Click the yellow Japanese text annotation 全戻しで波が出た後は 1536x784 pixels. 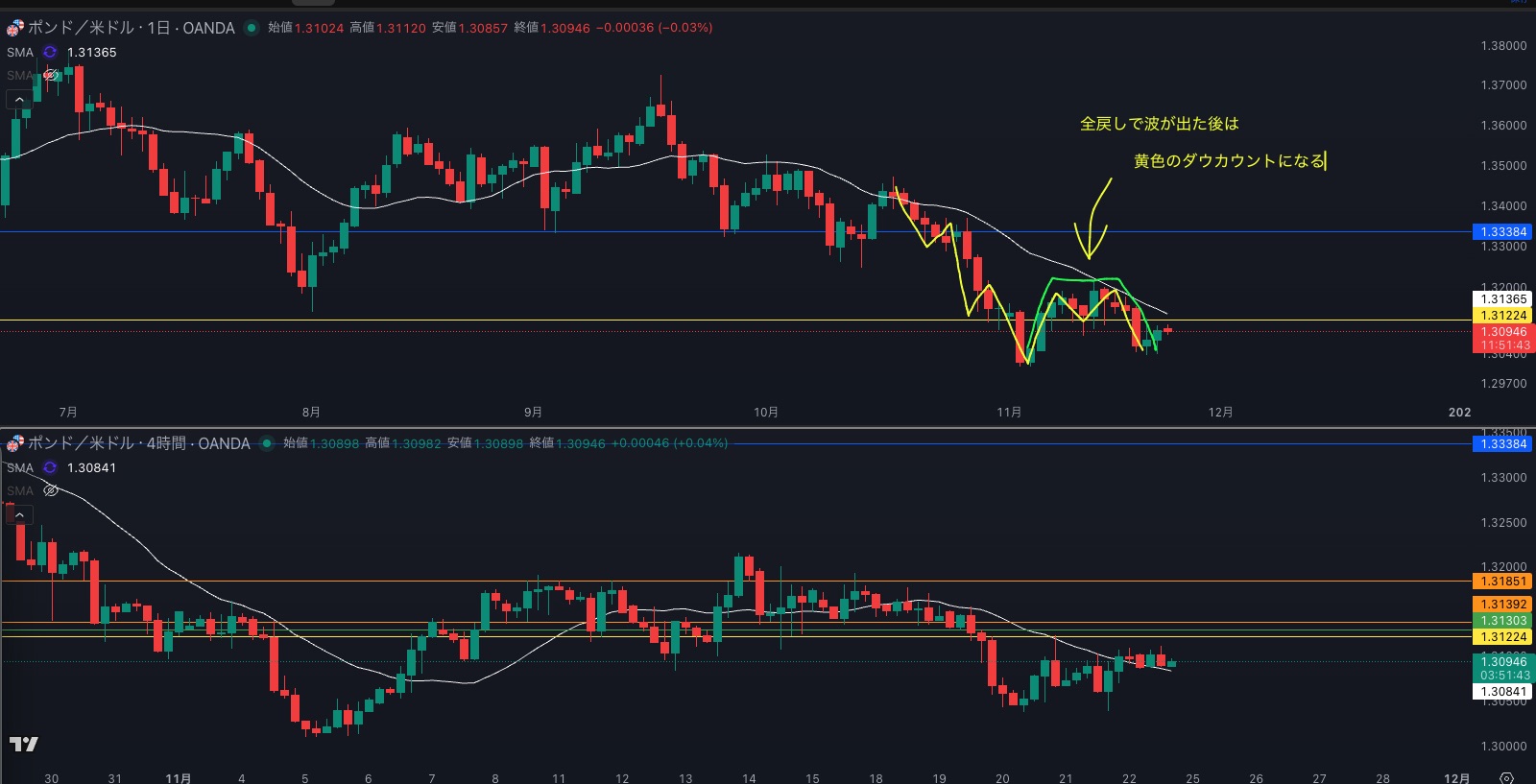pyautogui.click(x=1159, y=124)
